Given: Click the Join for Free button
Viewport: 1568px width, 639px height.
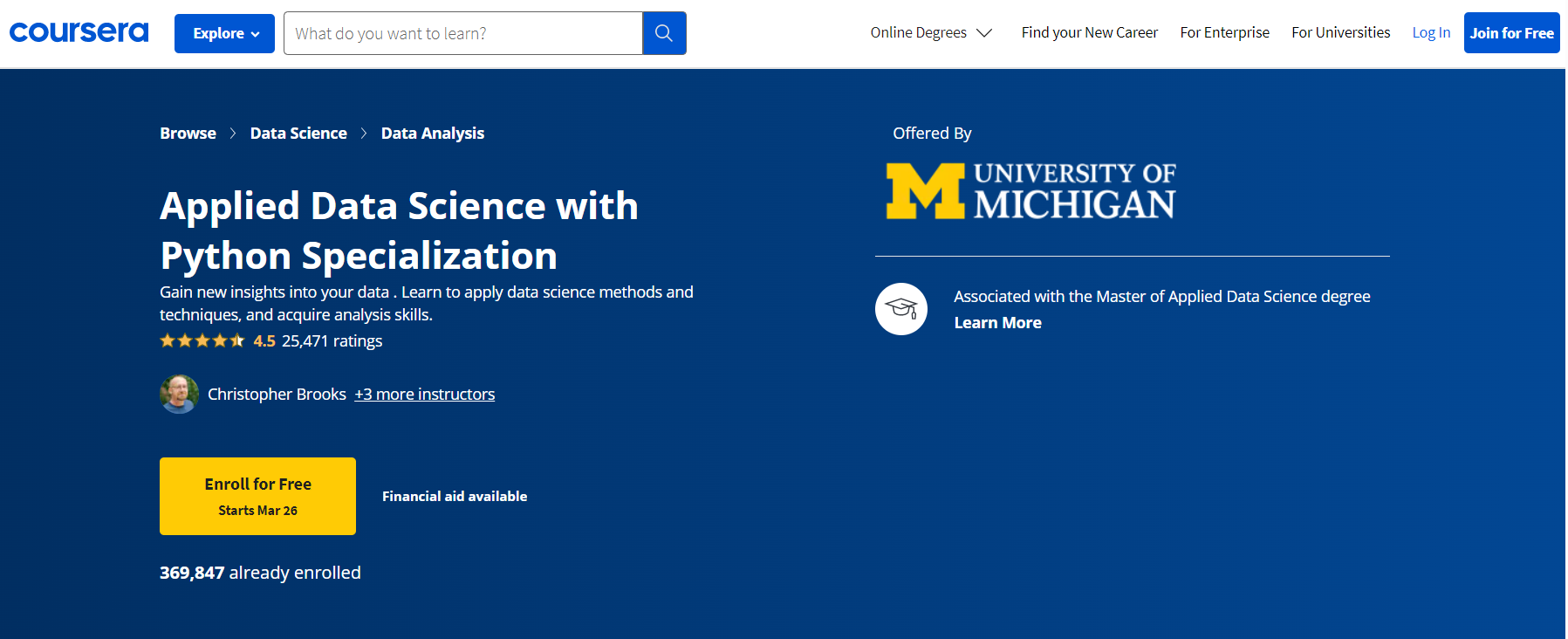Looking at the screenshot, I should 1511,33.
